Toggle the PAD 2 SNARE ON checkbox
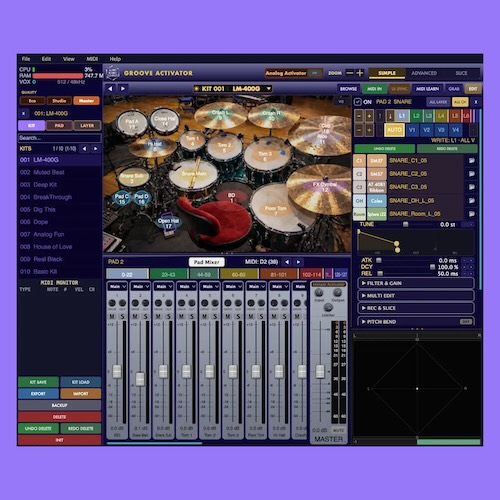This screenshot has height=500, width=500. pyautogui.click(x=358, y=102)
